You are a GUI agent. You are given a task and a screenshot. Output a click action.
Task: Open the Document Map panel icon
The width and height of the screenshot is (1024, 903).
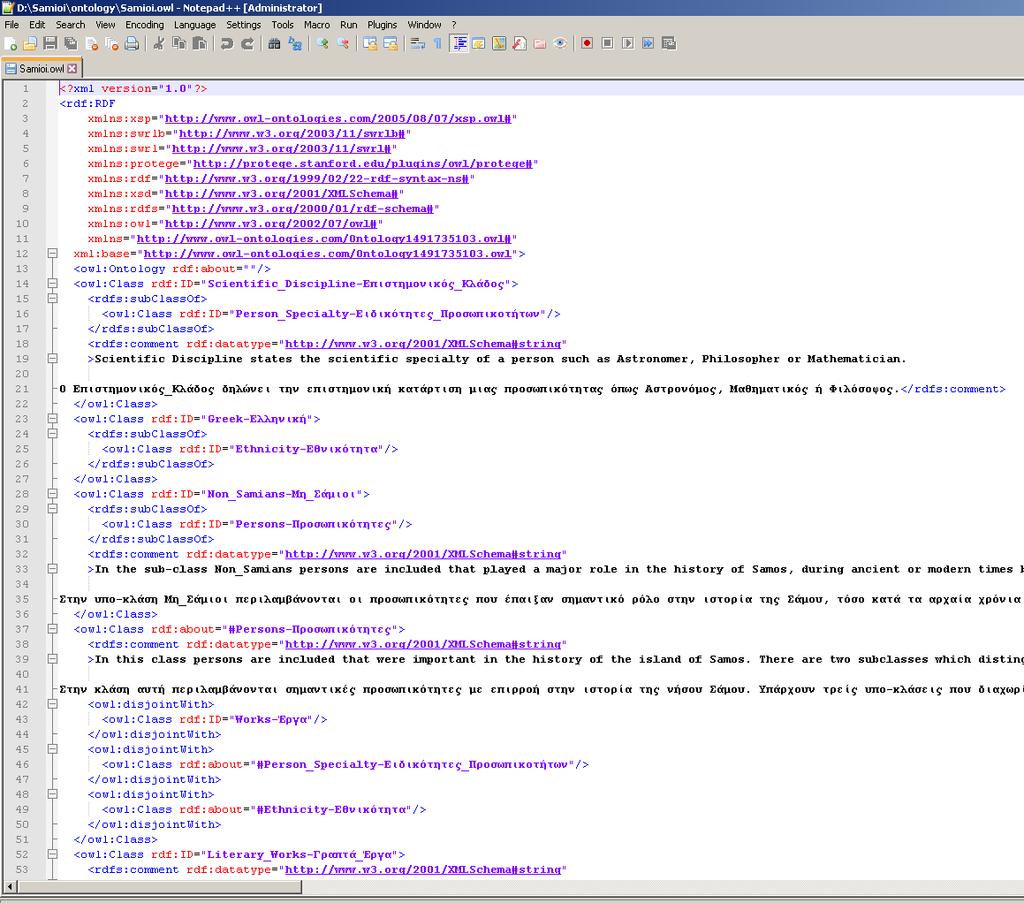click(499, 44)
